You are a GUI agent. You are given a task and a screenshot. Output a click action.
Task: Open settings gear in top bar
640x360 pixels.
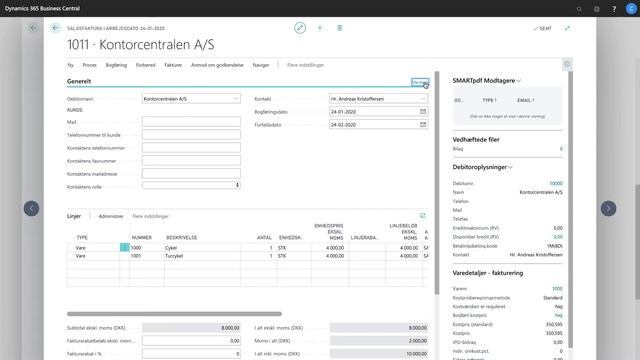point(597,9)
